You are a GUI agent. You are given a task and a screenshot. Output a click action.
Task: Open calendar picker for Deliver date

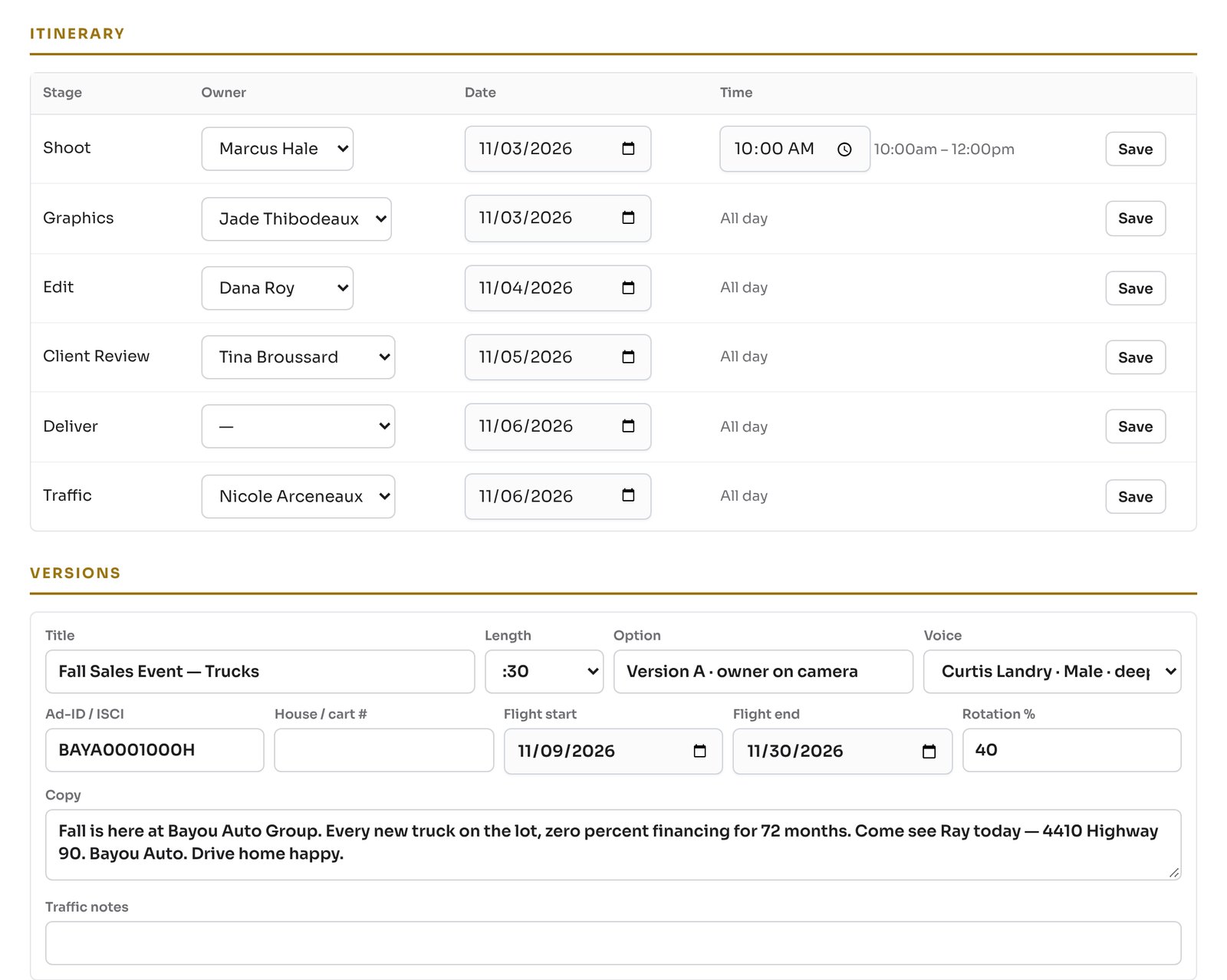pyautogui.click(x=628, y=426)
